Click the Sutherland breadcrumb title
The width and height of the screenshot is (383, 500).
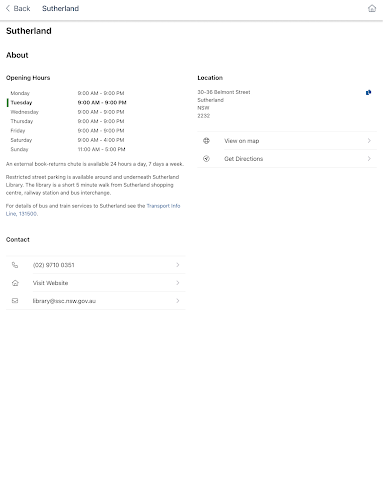[60, 8]
